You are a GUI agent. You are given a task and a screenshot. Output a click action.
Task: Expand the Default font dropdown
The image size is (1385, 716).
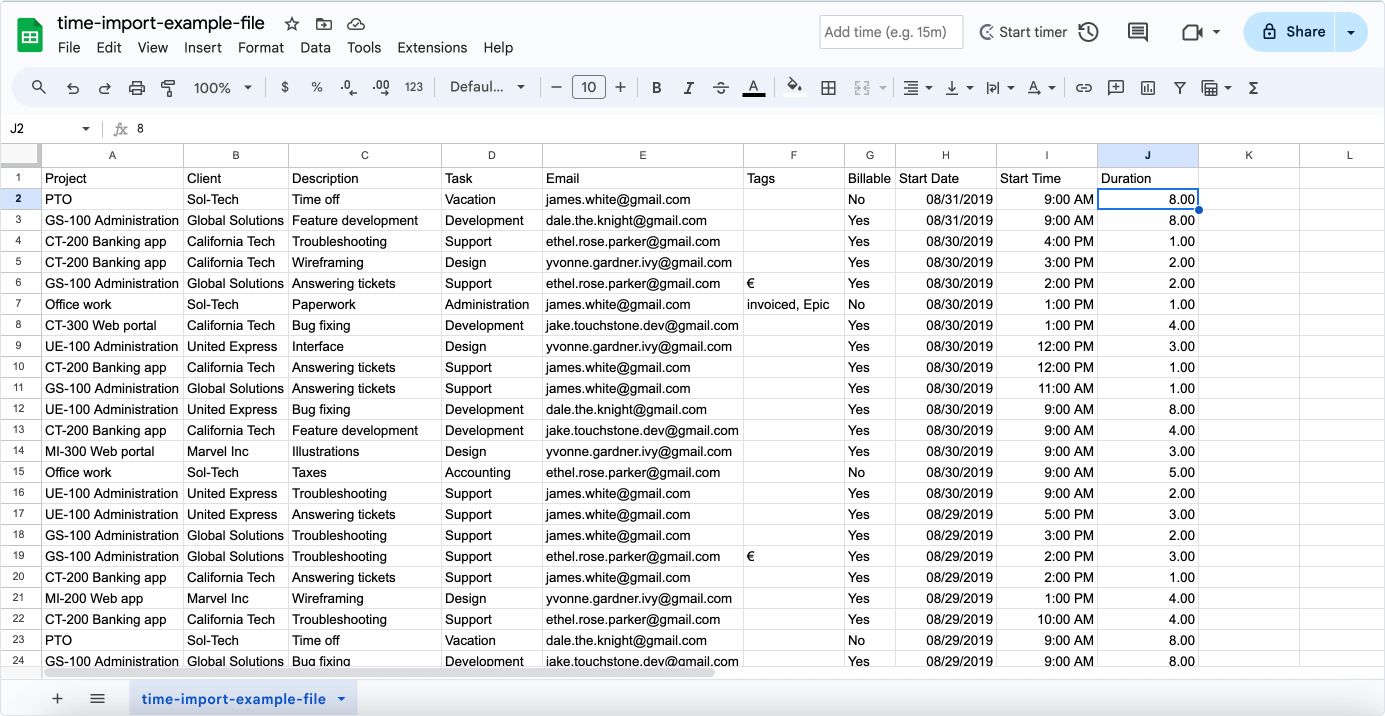487,88
